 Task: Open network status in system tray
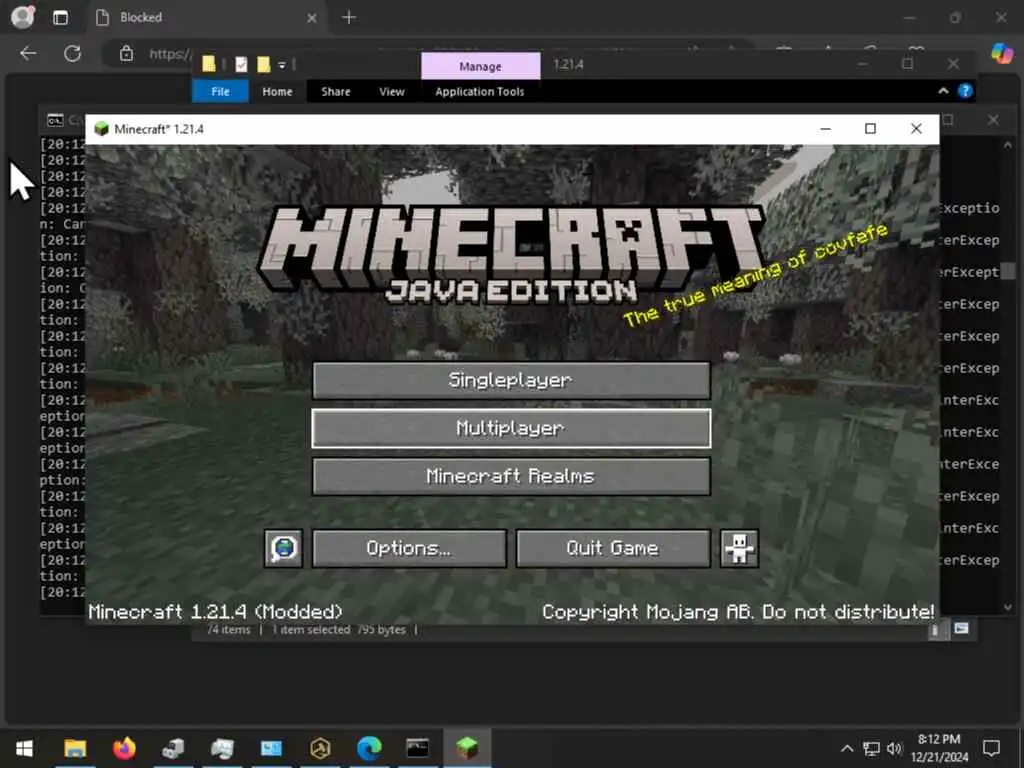tap(871, 748)
